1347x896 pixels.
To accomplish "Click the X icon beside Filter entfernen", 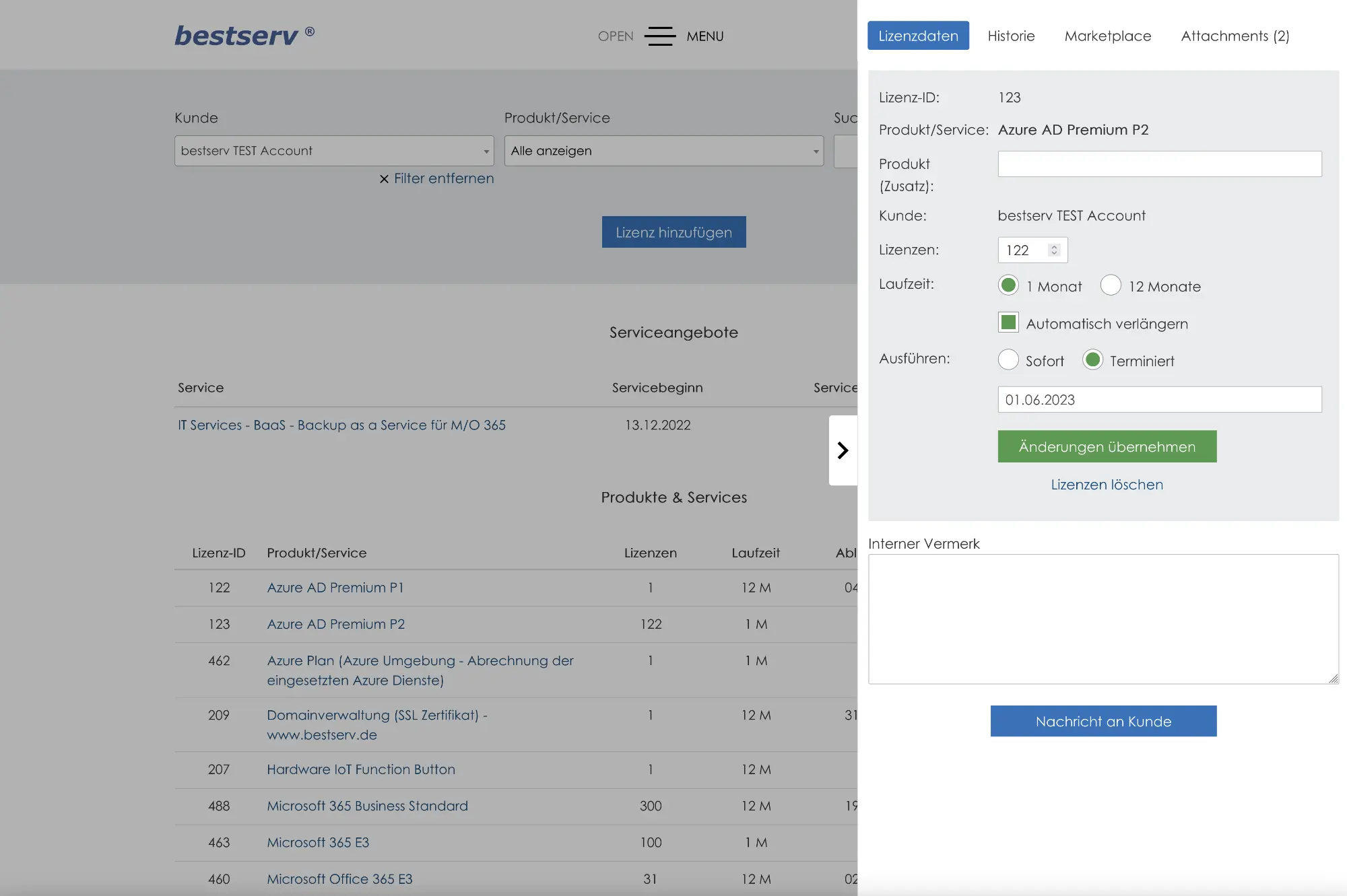I will click(x=384, y=179).
